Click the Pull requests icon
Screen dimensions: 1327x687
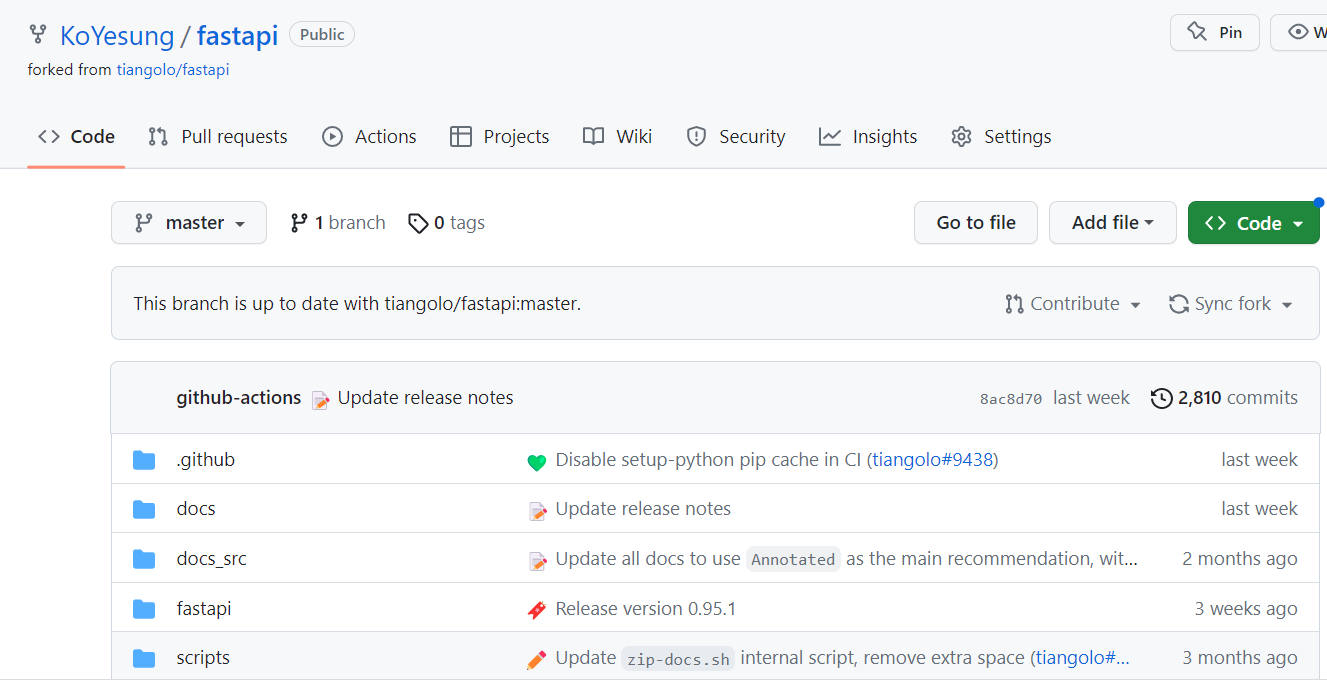tap(158, 137)
